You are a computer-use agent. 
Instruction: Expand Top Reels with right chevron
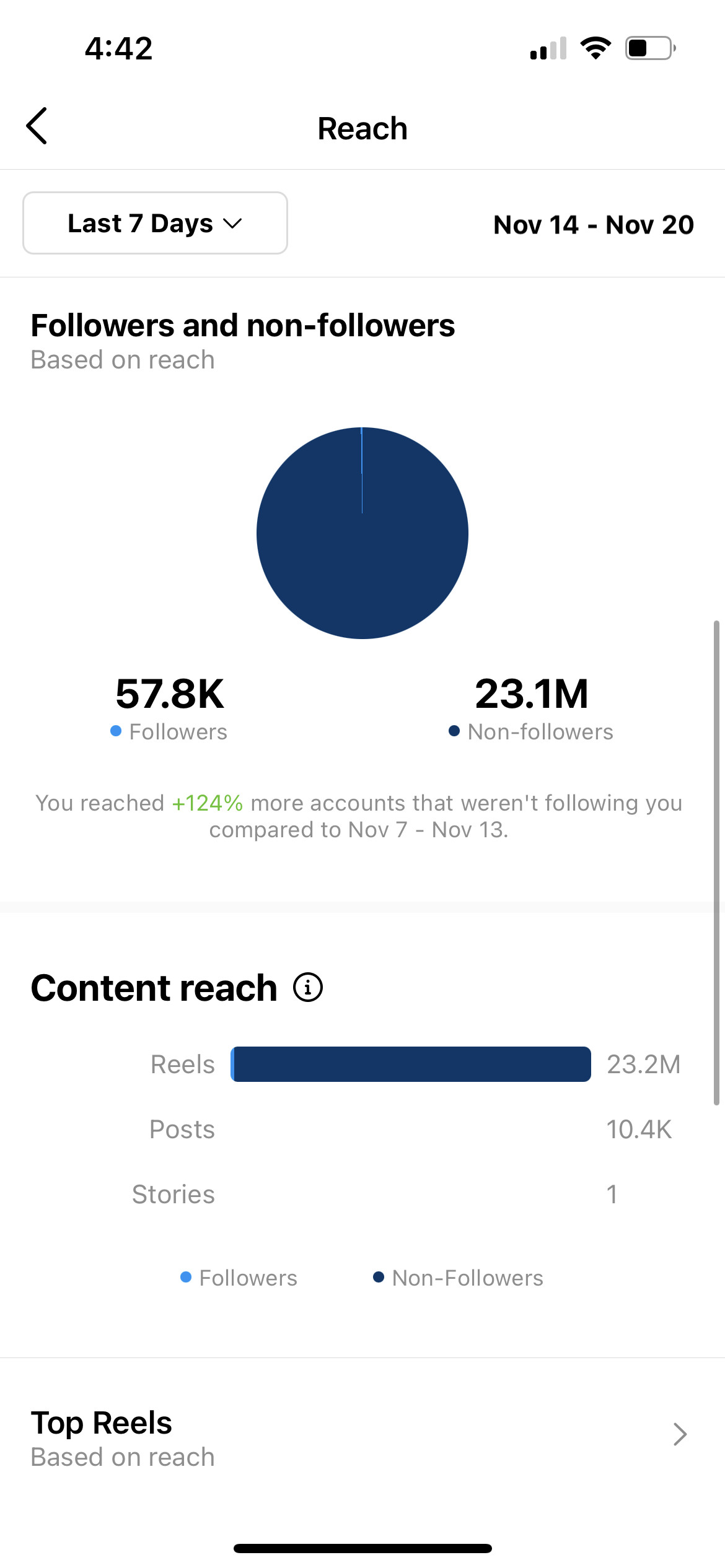tap(680, 1434)
